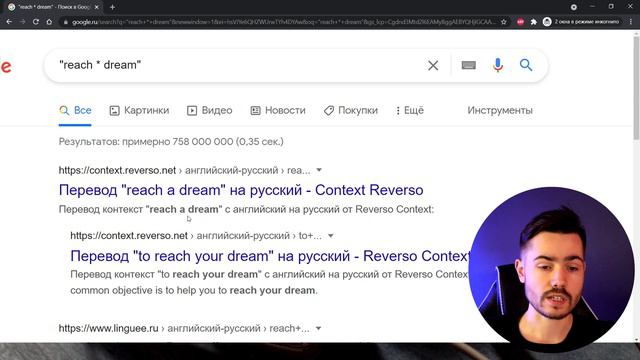Click the round icon beside the minimize button

tap(573, 7)
